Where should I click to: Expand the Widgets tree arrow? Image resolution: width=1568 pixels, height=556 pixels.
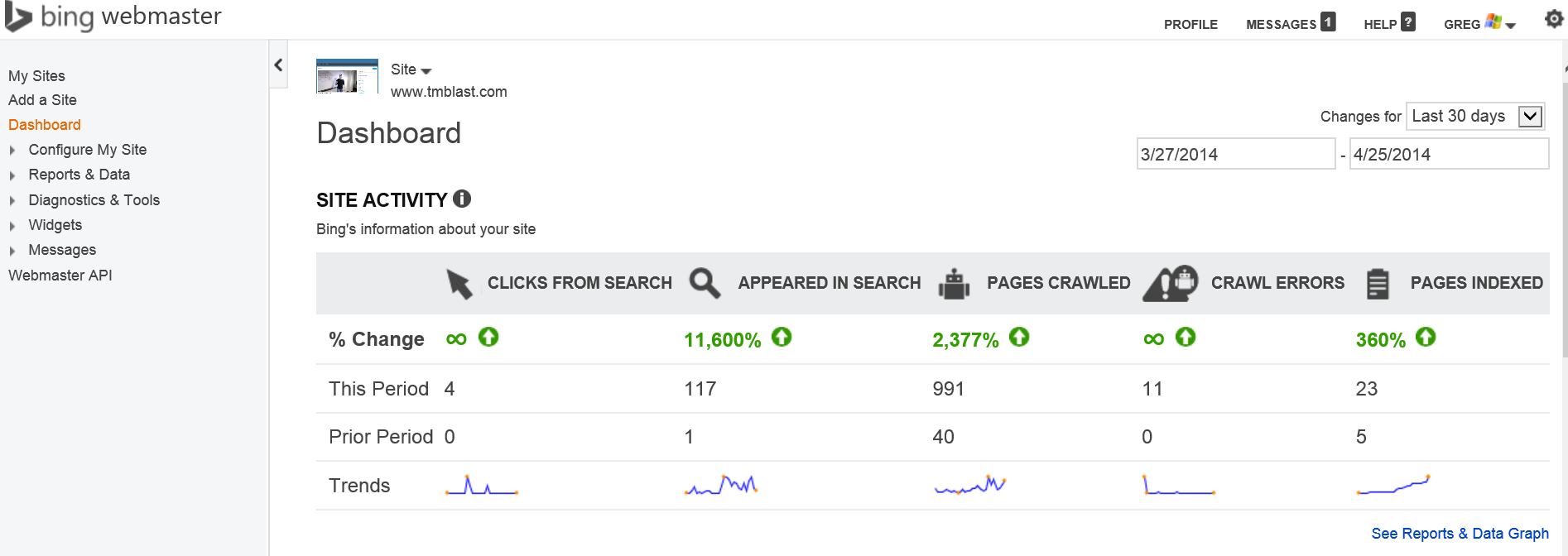tap(12, 226)
